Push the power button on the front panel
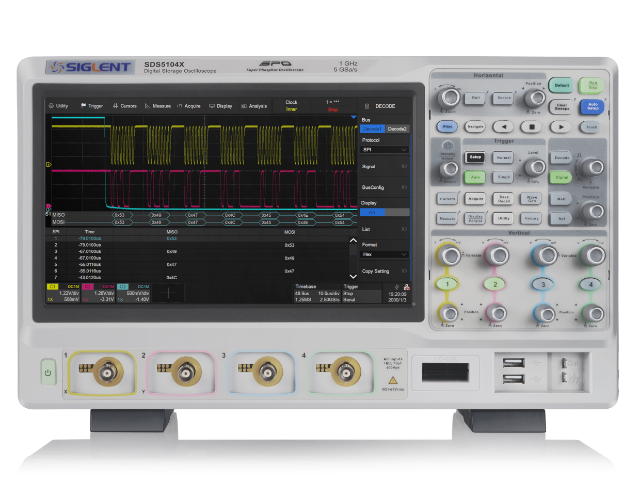 pos(48,372)
